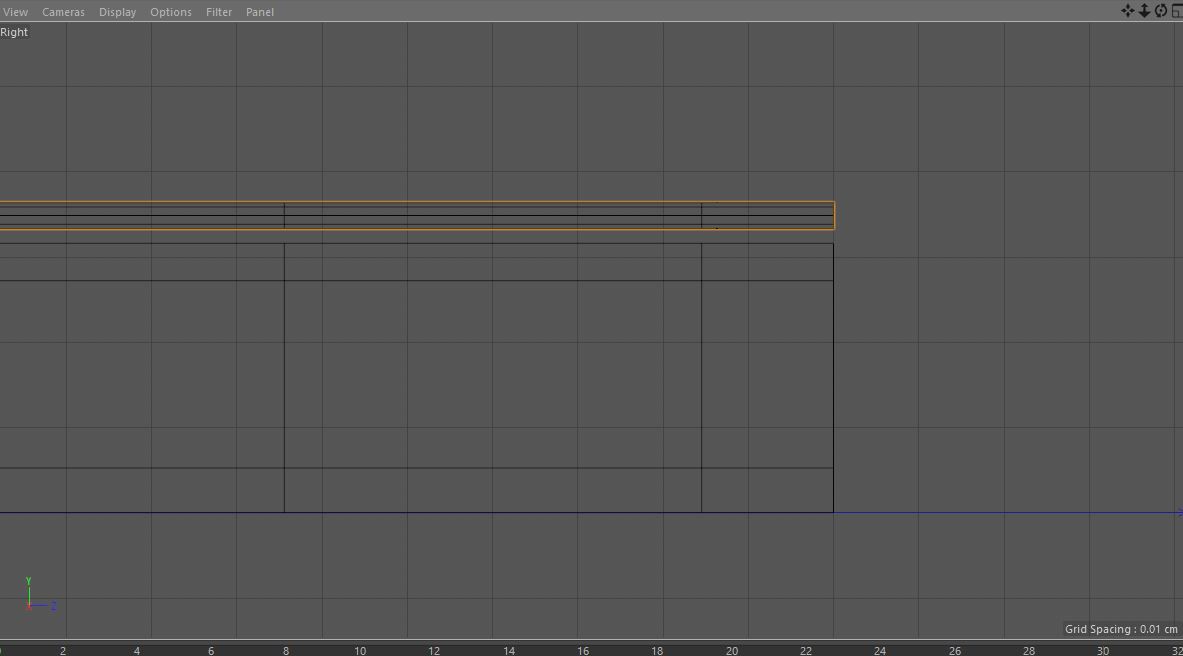The width and height of the screenshot is (1183, 656).
Task: Click the viewport zoom (dolly) arrow icon
Action: click(1144, 11)
